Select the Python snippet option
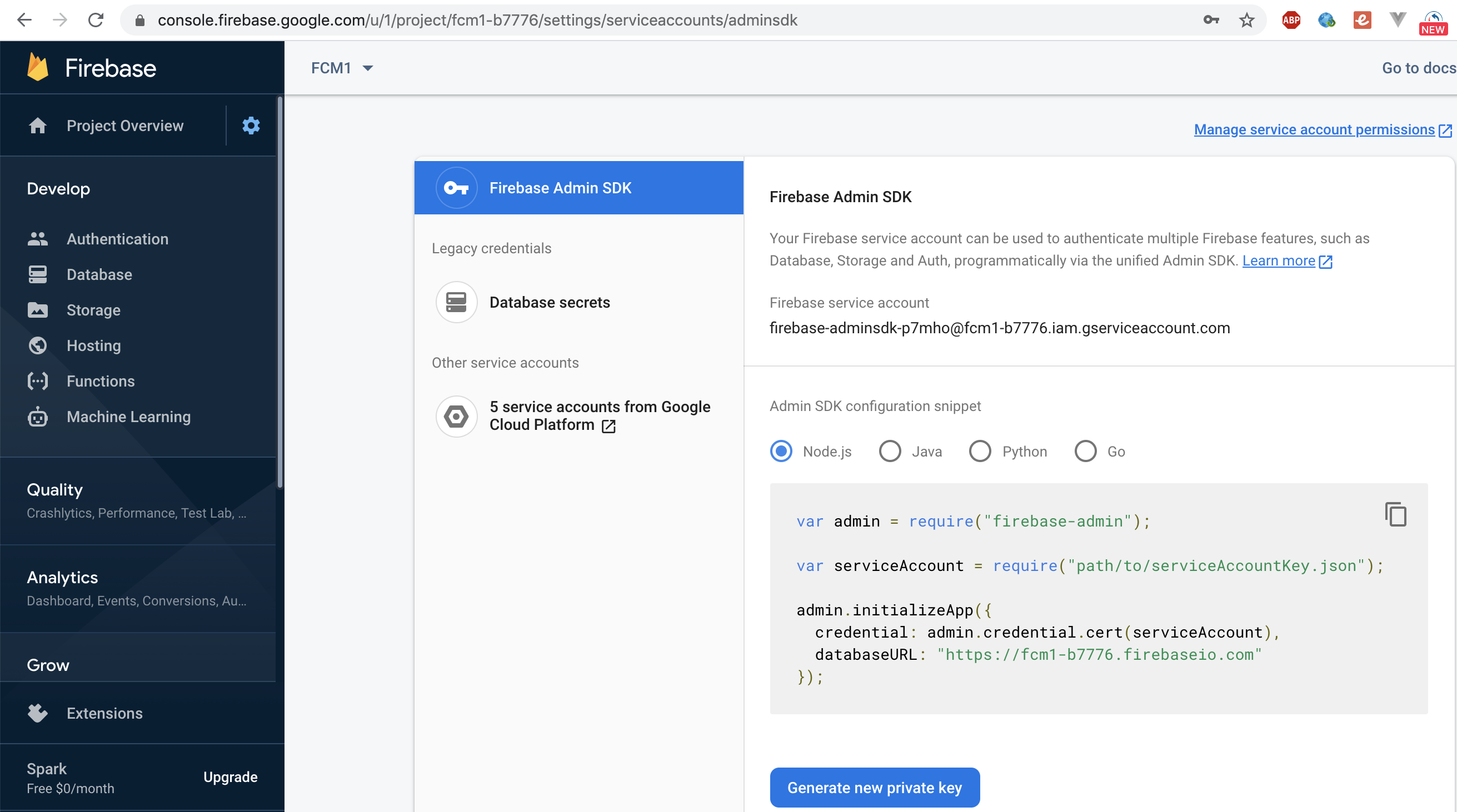Screen dimensions: 1457x812 click(980, 451)
